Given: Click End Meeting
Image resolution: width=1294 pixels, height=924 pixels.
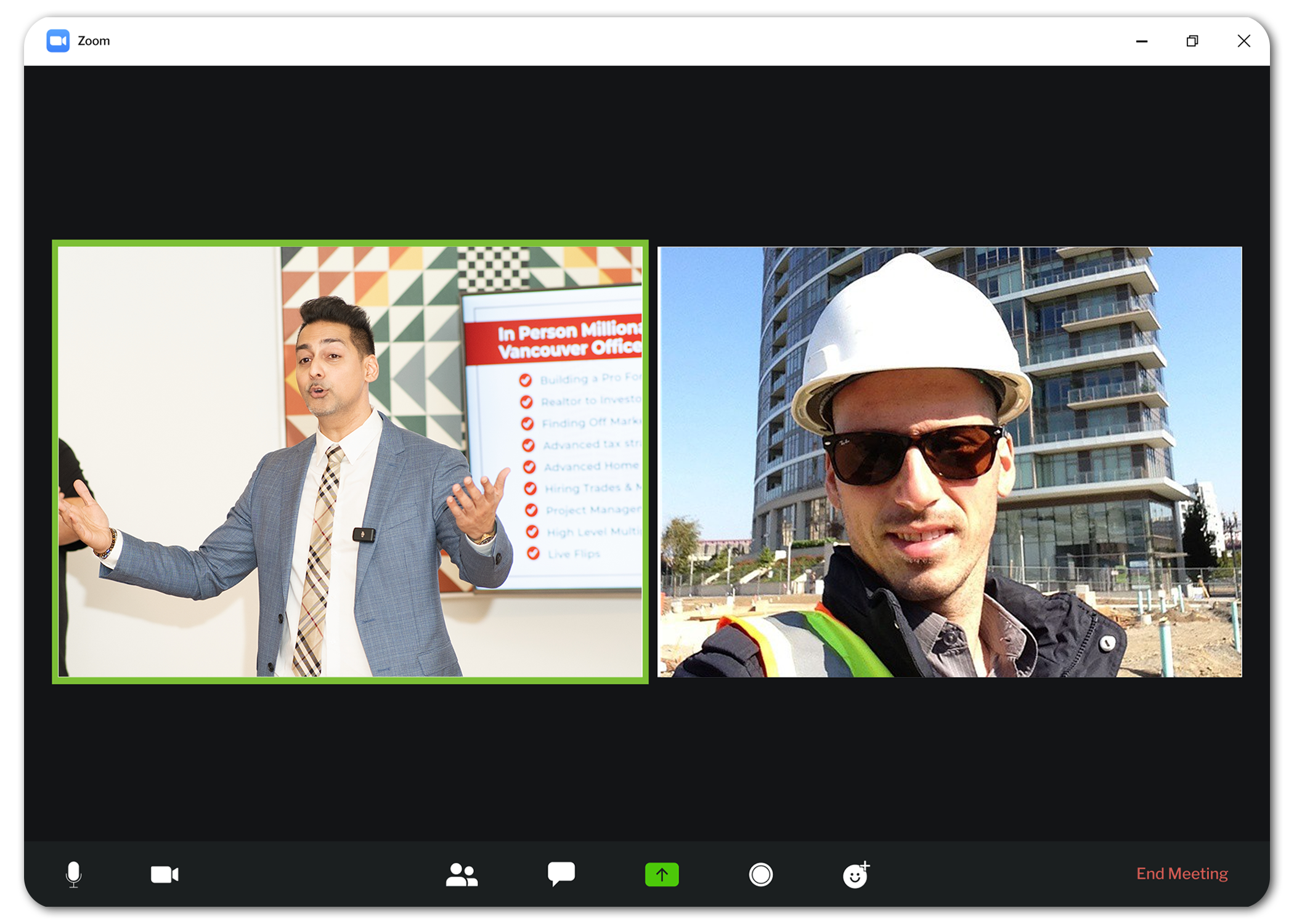Looking at the screenshot, I should [x=1182, y=873].
